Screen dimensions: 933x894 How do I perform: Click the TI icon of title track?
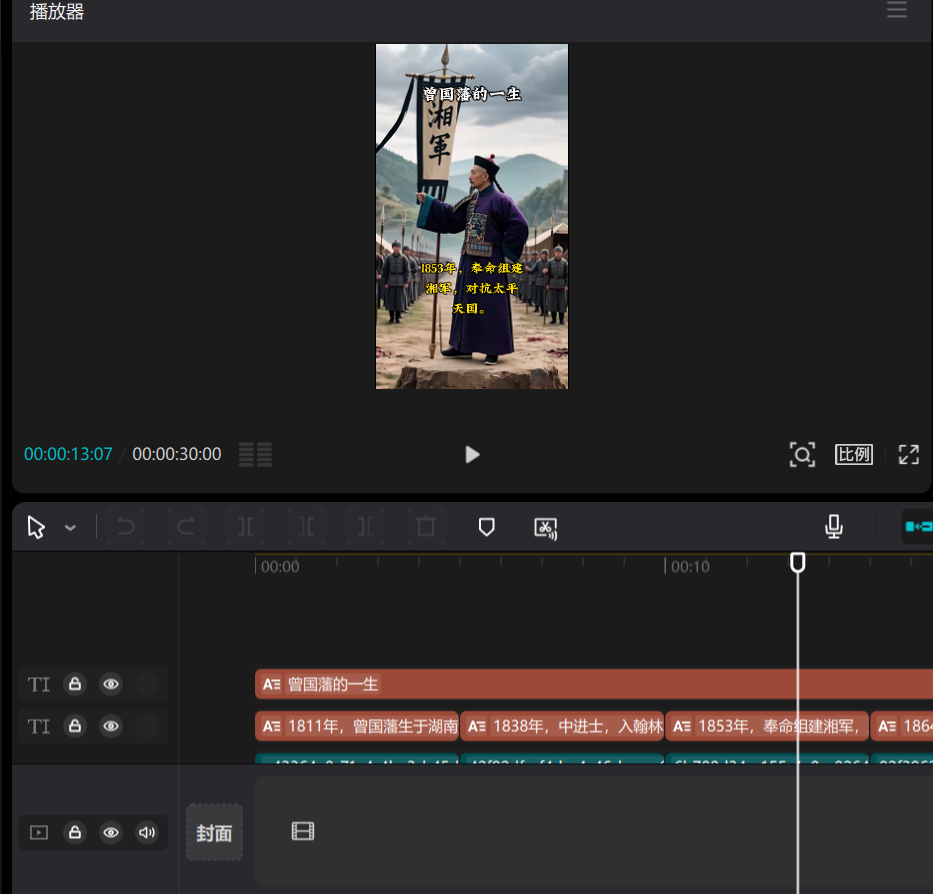39,684
